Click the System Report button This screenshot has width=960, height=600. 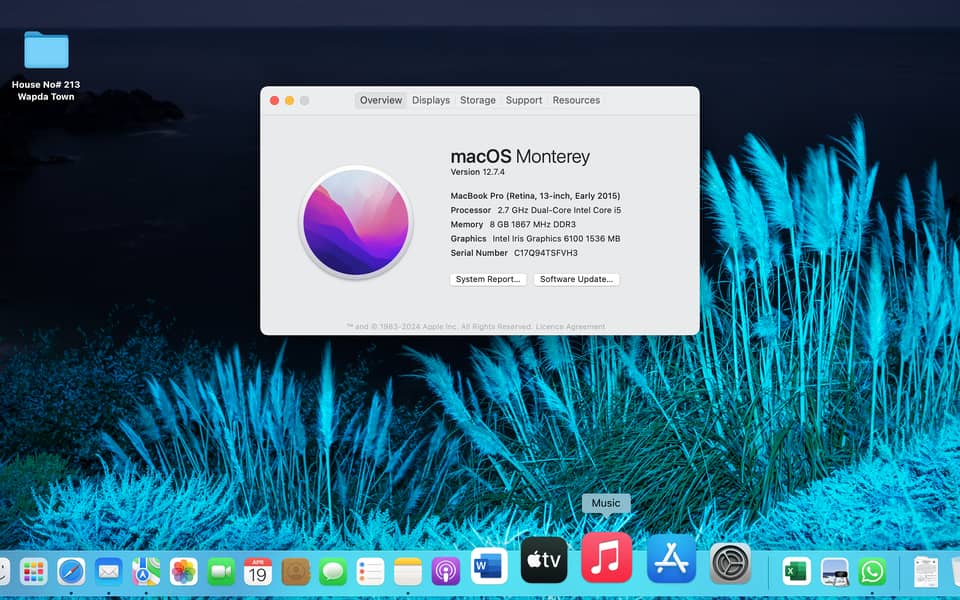(488, 279)
